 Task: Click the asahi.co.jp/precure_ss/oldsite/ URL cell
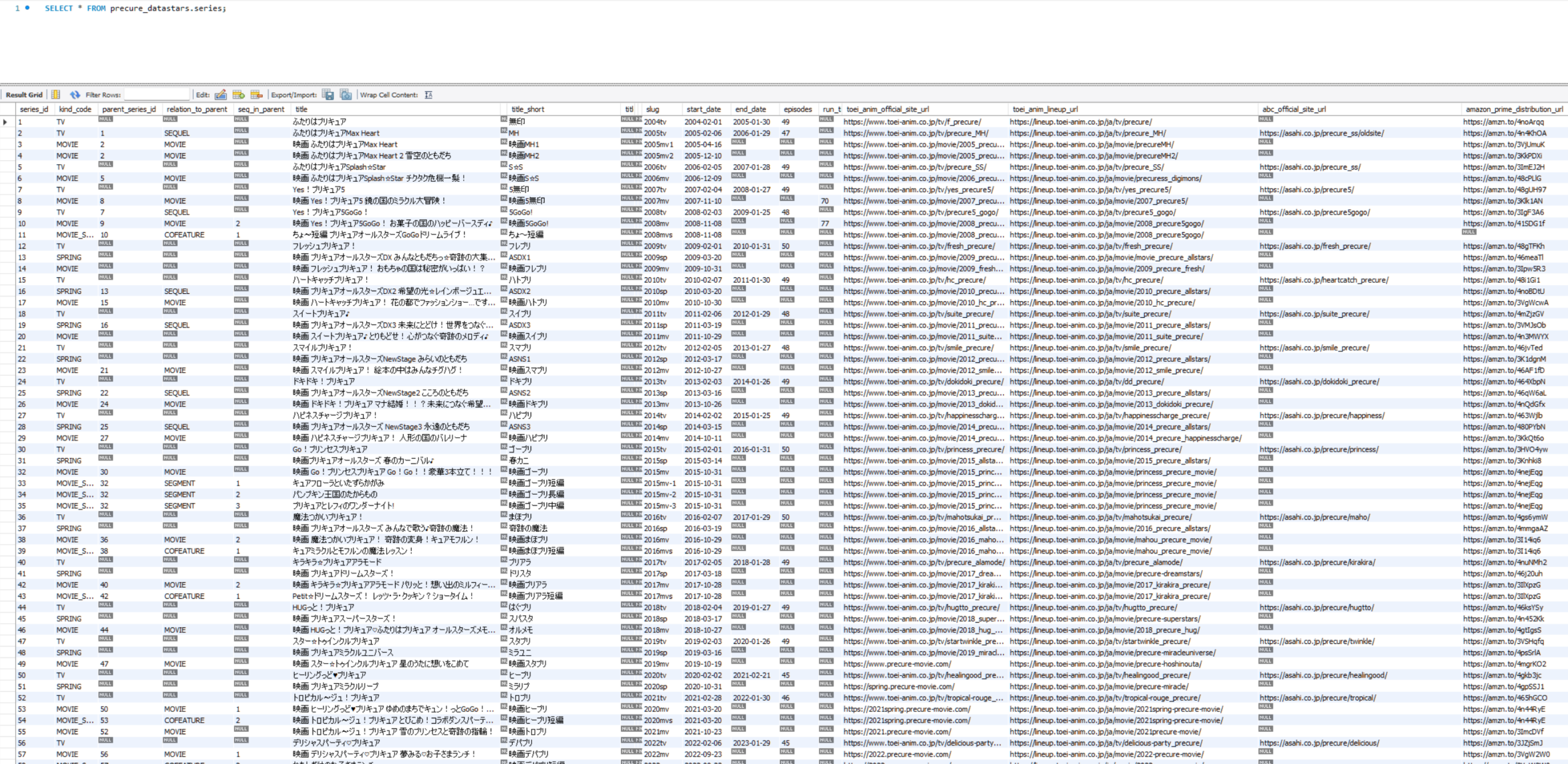(1321, 133)
